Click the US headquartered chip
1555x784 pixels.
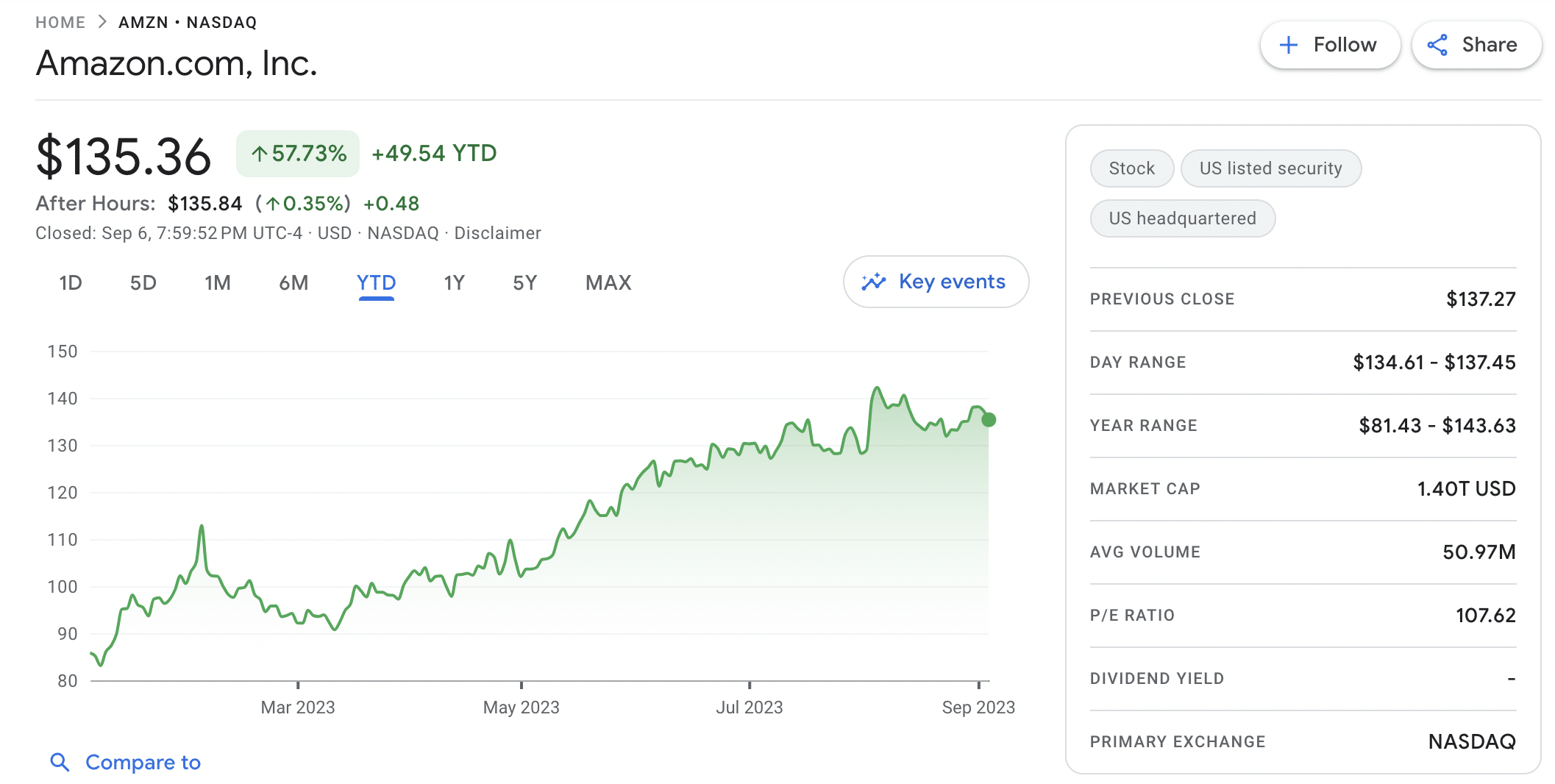(1183, 218)
